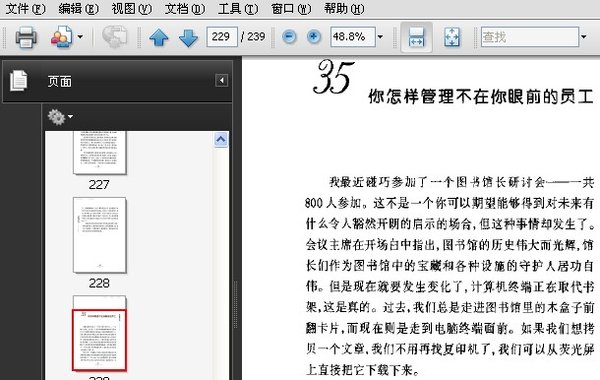This screenshot has height=380, width=600.
Task: Open the collaborate people icon
Action: [x=62, y=37]
